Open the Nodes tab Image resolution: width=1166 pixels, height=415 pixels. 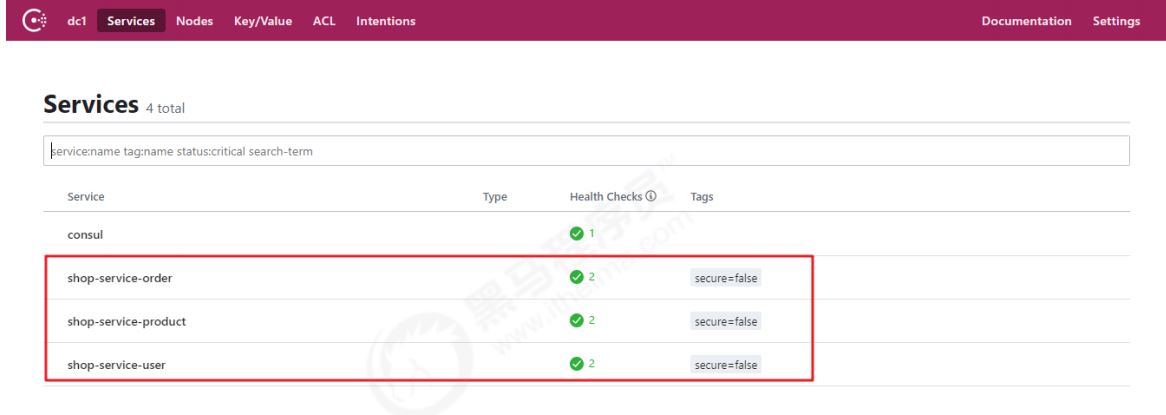(195, 21)
